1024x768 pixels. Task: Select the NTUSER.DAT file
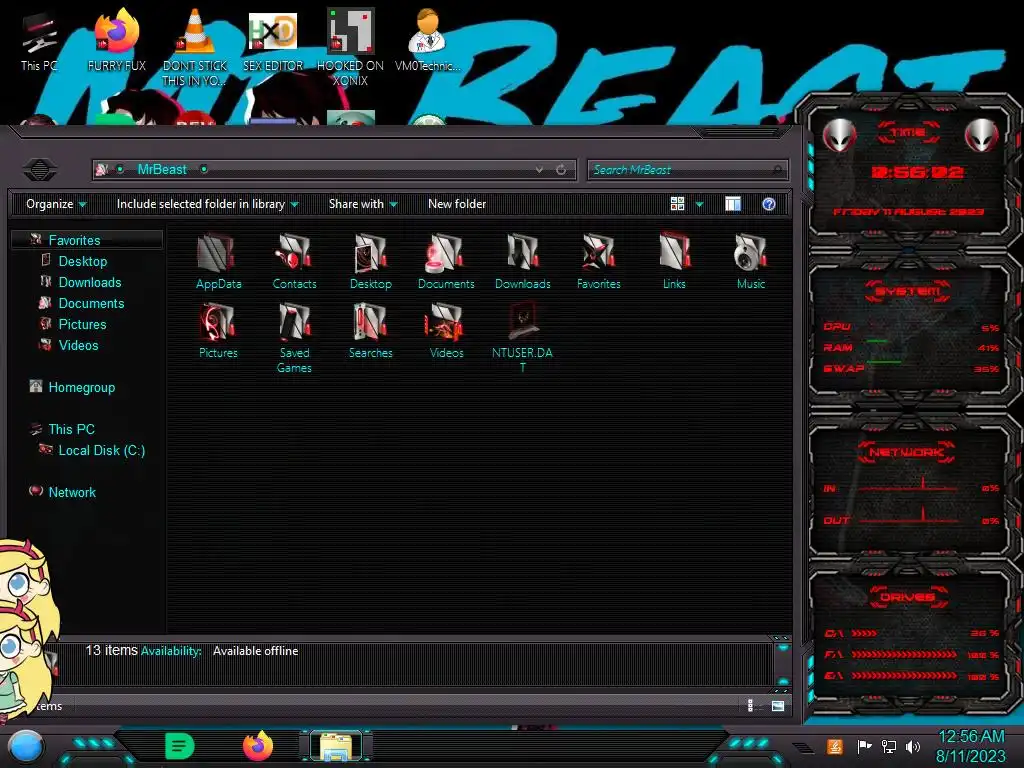pos(522,338)
